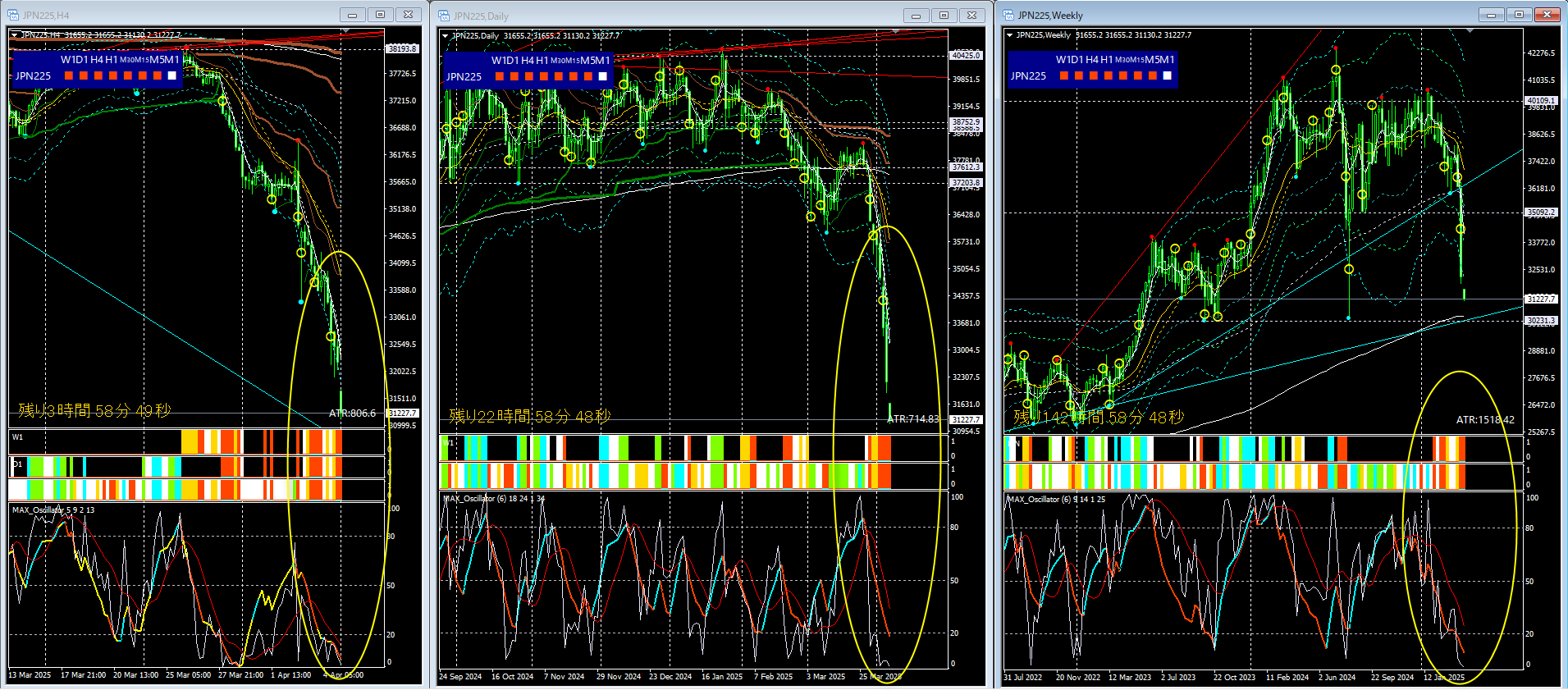Minimize the JPN225,Daily chart window
This screenshot has width=1568, height=690.
tap(916, 16)
